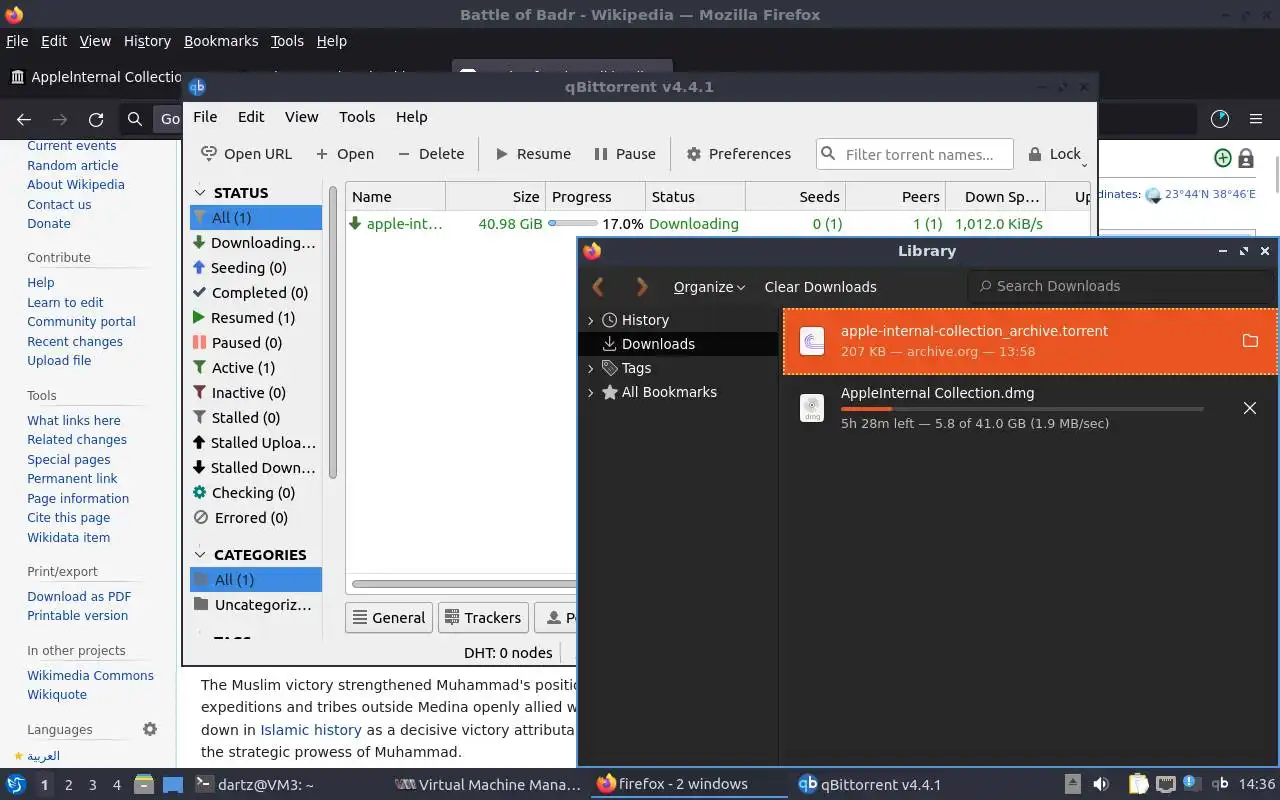The width and height of the screenshot is (1280, 800).
Task: Lock the qBittorrent interface
Action: pos(1054,154)
